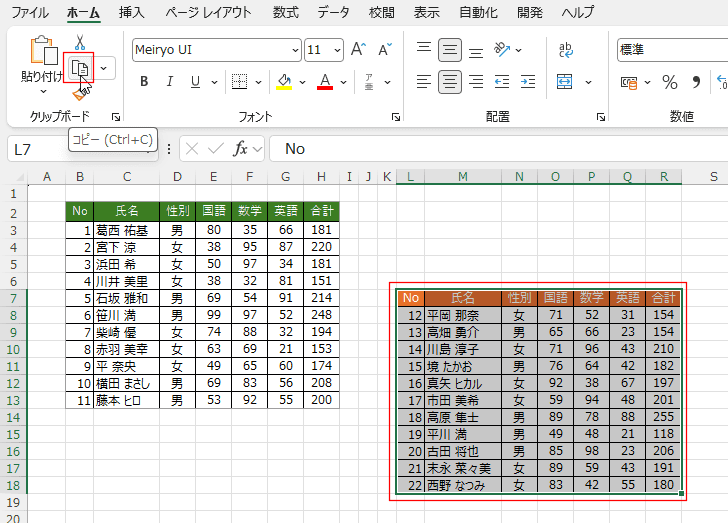
Task: Open the ファイル tab
Action: coord(30,12)
